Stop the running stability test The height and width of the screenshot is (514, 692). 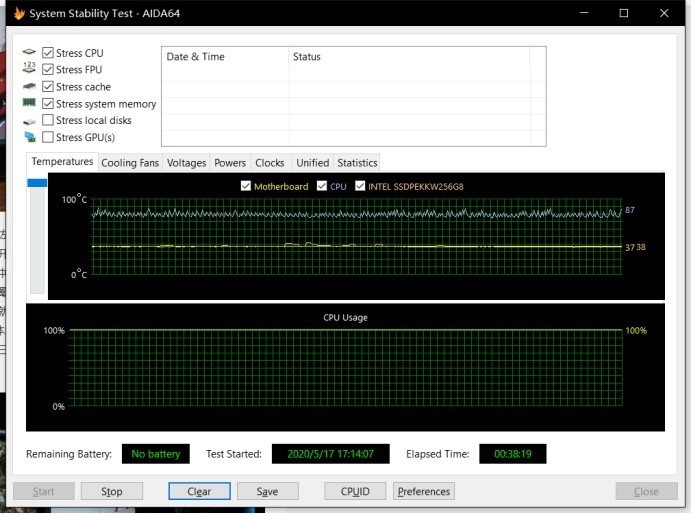pyautogui.click(x=112, y=491)
